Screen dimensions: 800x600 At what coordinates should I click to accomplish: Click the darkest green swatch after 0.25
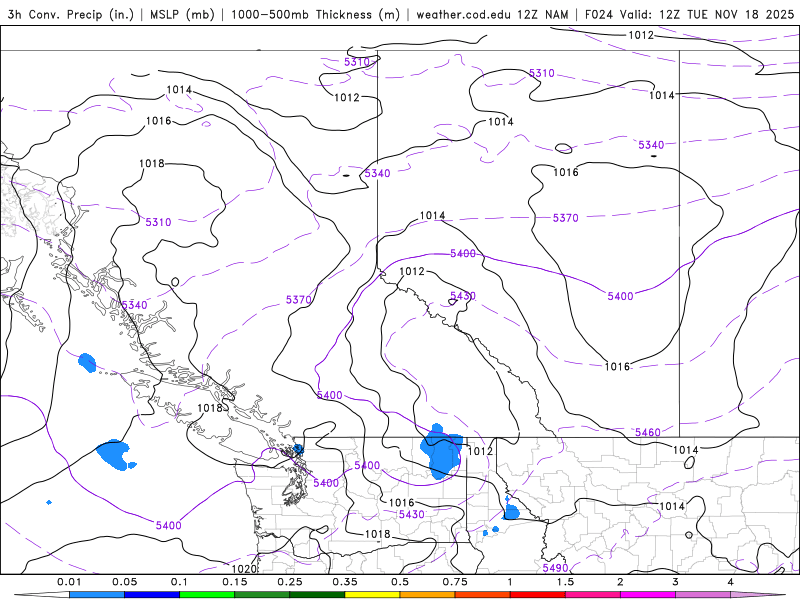click(x=317, y=595)
